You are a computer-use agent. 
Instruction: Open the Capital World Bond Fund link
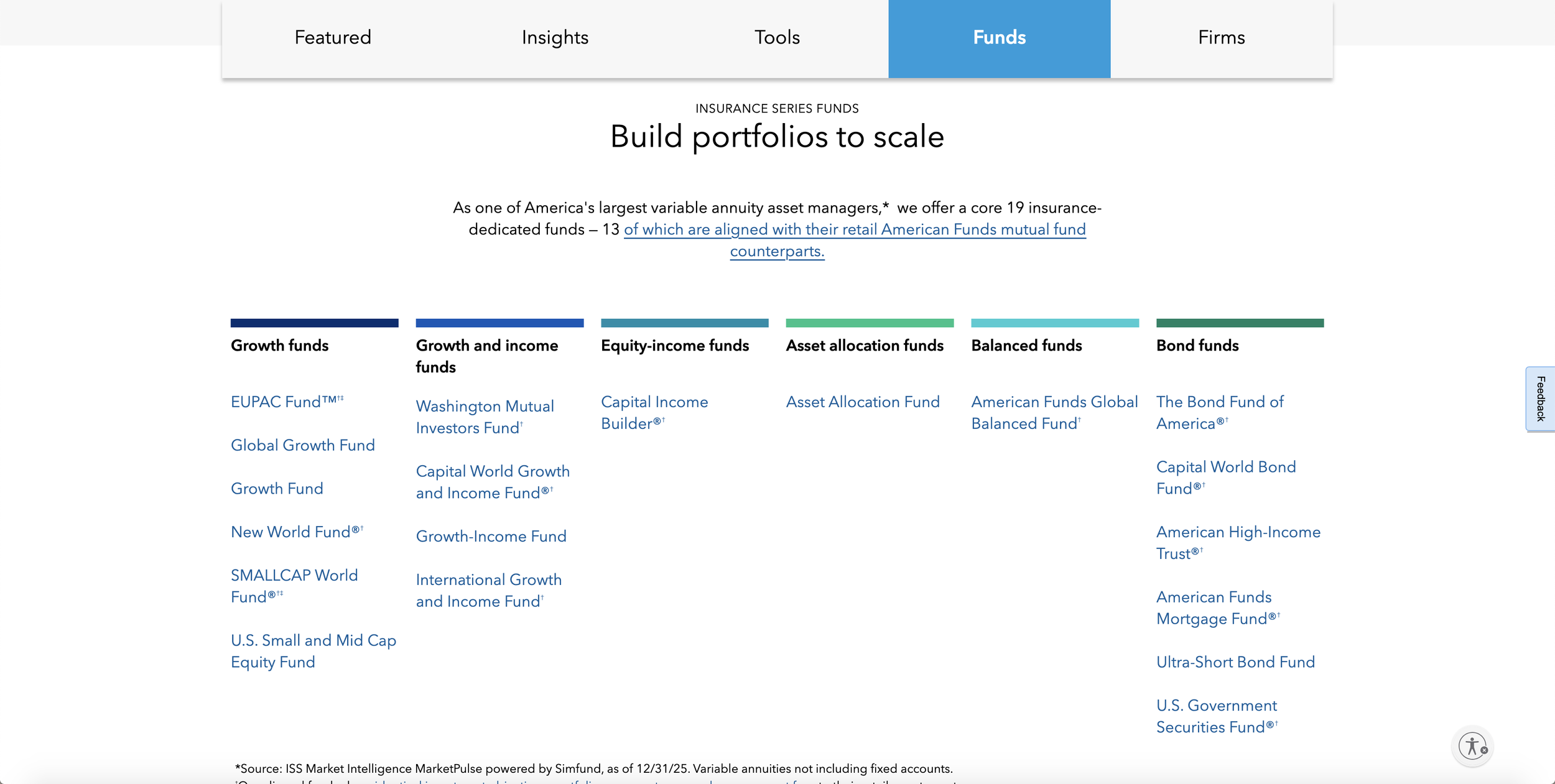(x=1226, y=477)
